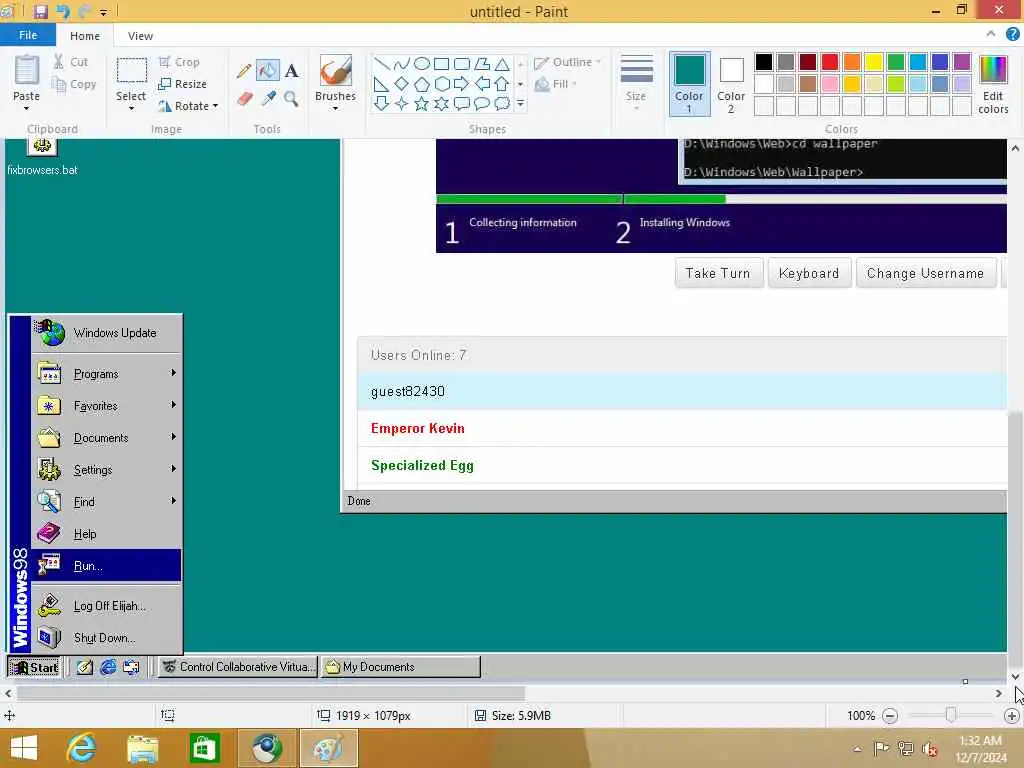Pick the yellow color swatch

coord(874,62)
